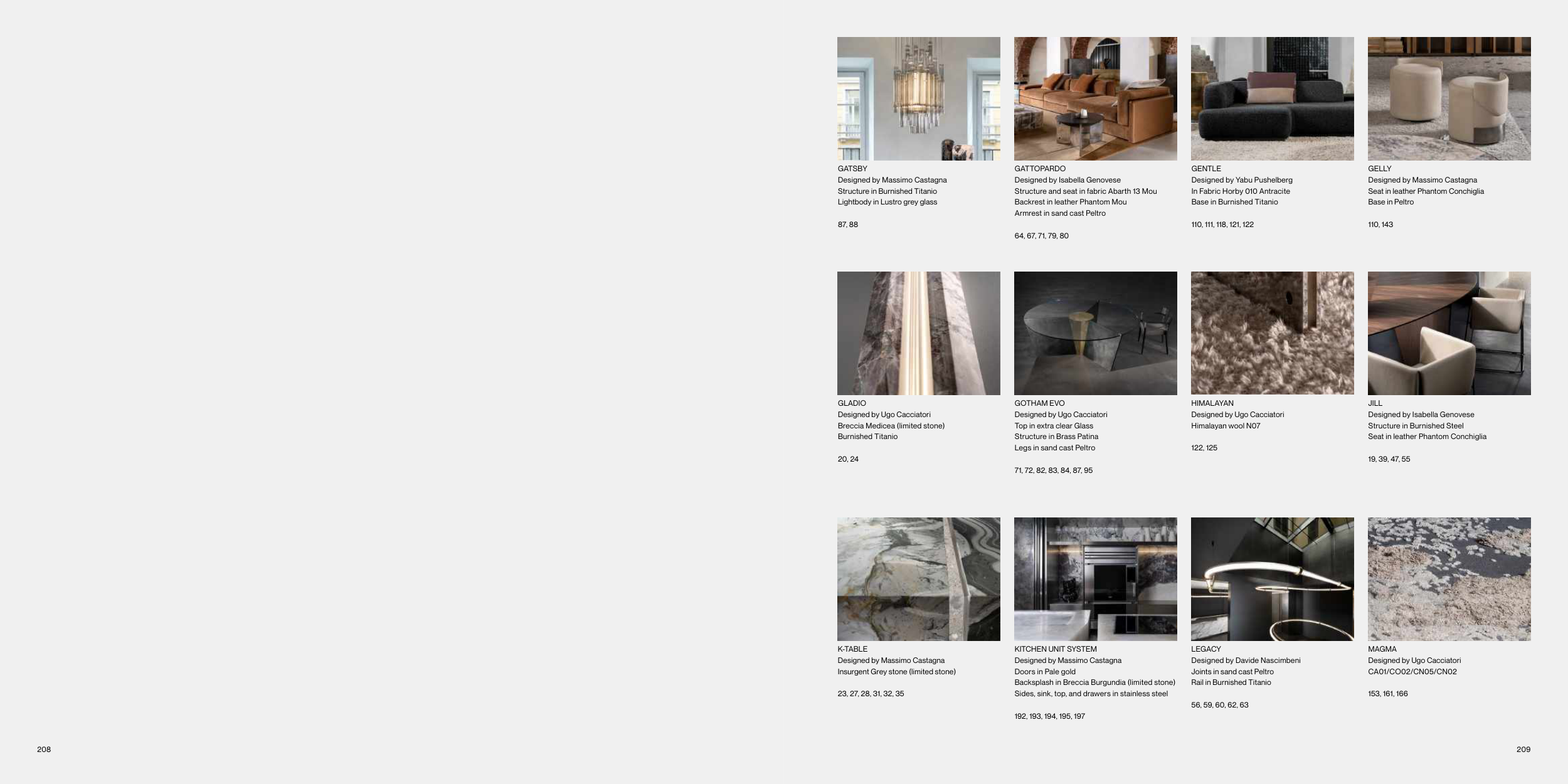Click Kitchen Unit page numbers 192–197

point(1049,716)
